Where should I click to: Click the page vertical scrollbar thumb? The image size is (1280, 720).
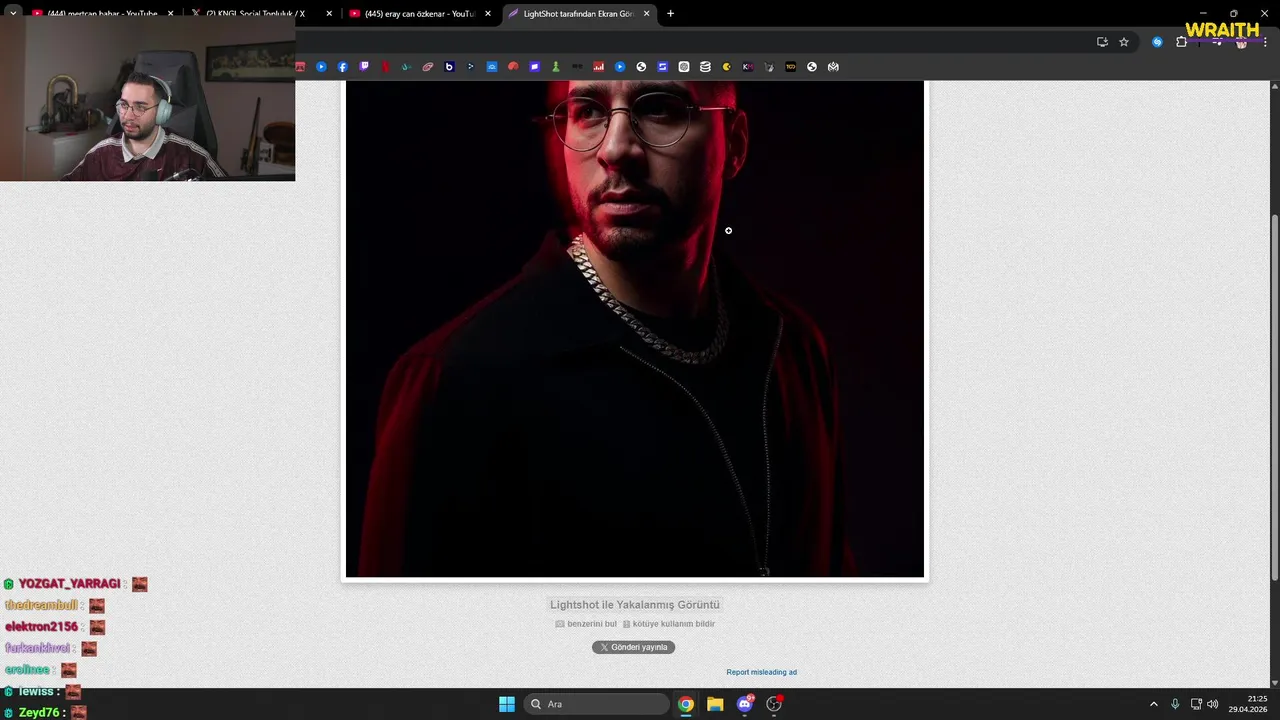tap(1274, 397)
